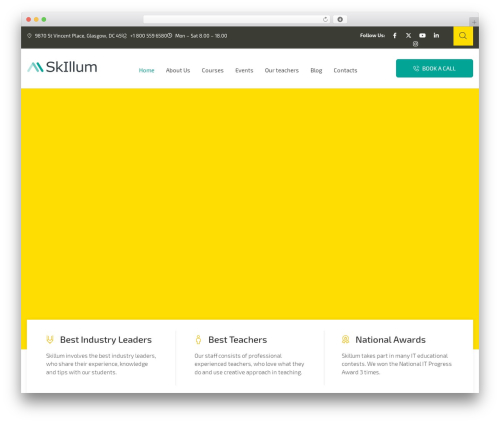Screen dimensions: 500x423
Task: Go to the Home menu item
Action: (x=146, y=70)
